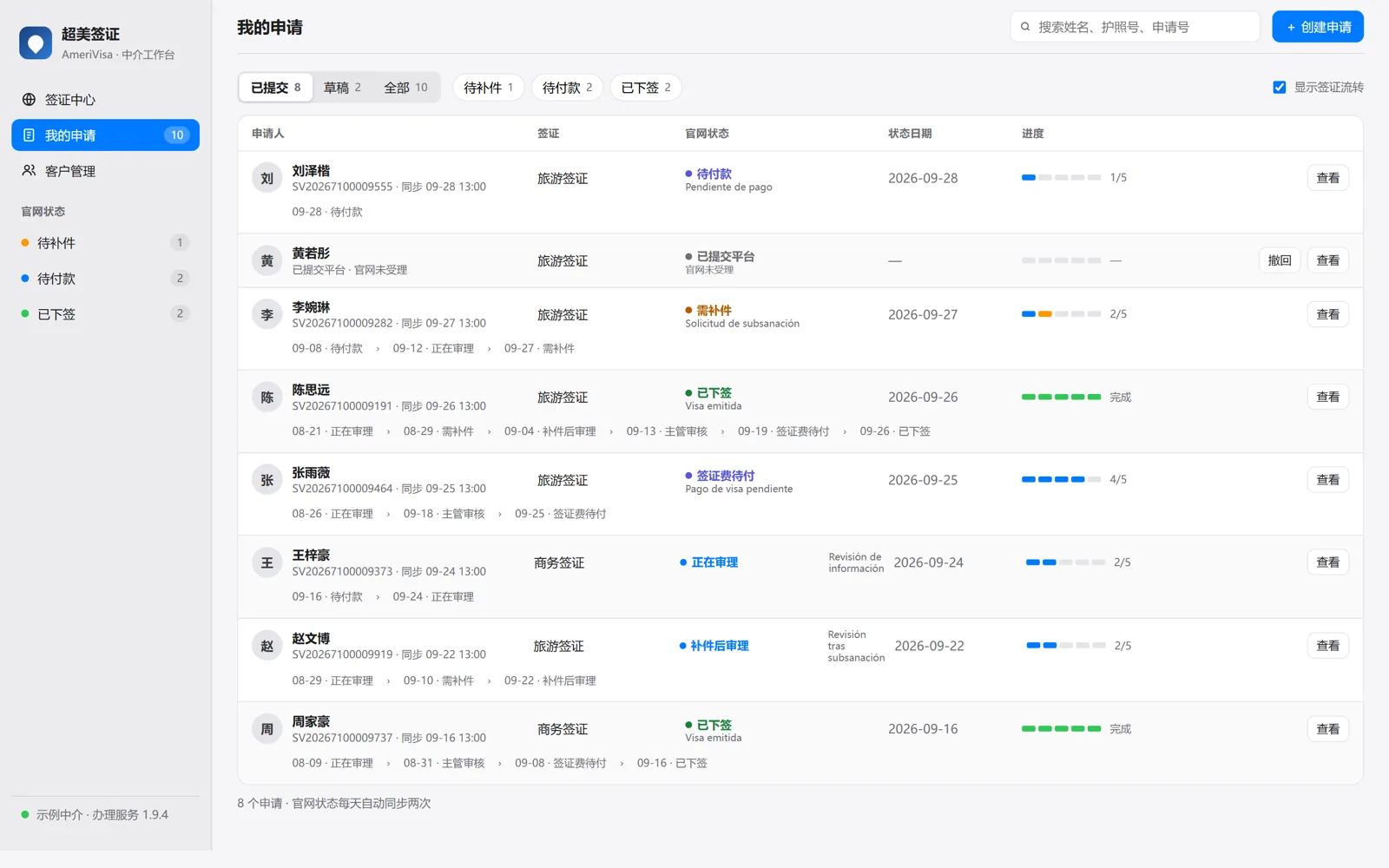Click the 4/5 progress bar for 张雨薇
The height and width of the screenshot is (868, 1389).
[1061, 479]
